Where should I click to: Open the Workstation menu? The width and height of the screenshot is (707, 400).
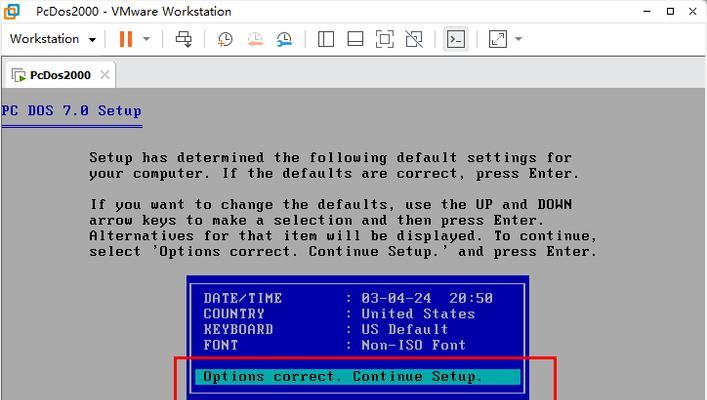(53, 39)
